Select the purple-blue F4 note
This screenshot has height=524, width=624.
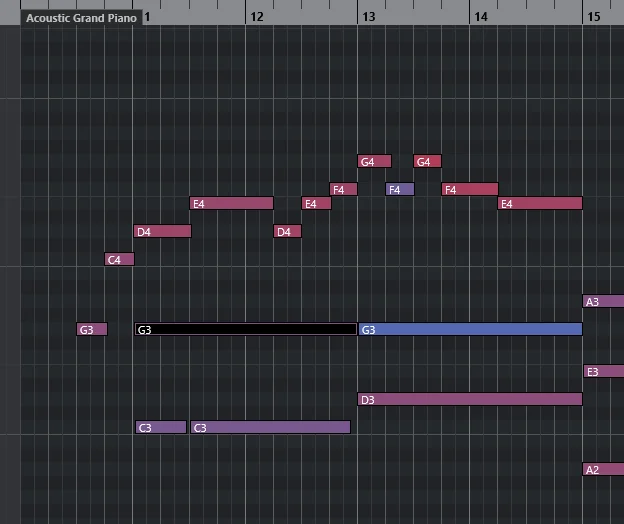pyautogui.click(x=400, y=189)
